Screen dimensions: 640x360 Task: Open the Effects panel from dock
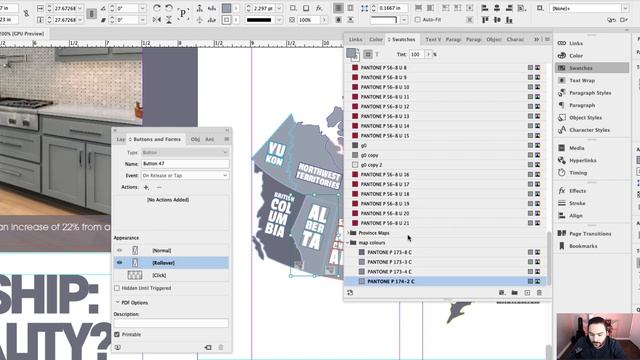[x=578, y=191]
